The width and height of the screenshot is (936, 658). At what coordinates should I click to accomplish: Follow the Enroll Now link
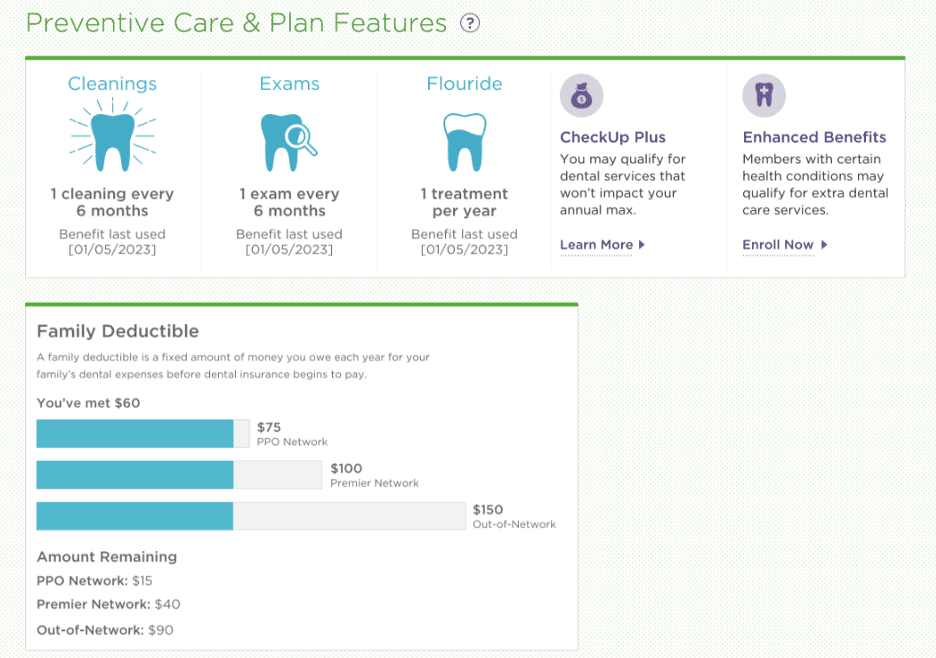778,245
